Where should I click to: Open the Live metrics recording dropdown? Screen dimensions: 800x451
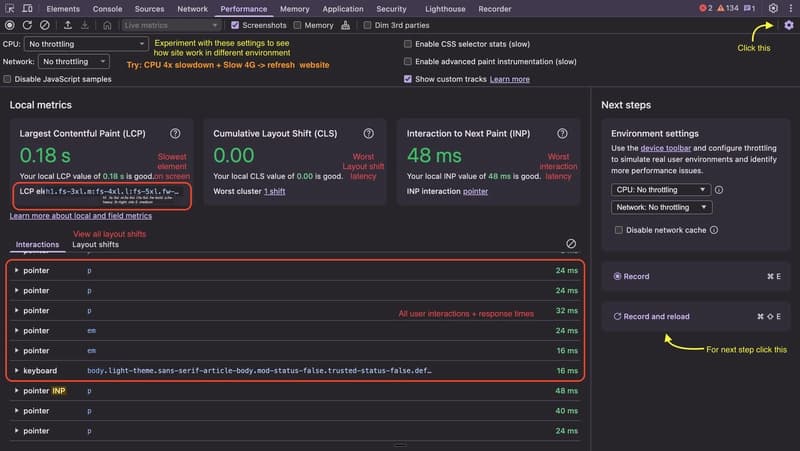point(171,25)
